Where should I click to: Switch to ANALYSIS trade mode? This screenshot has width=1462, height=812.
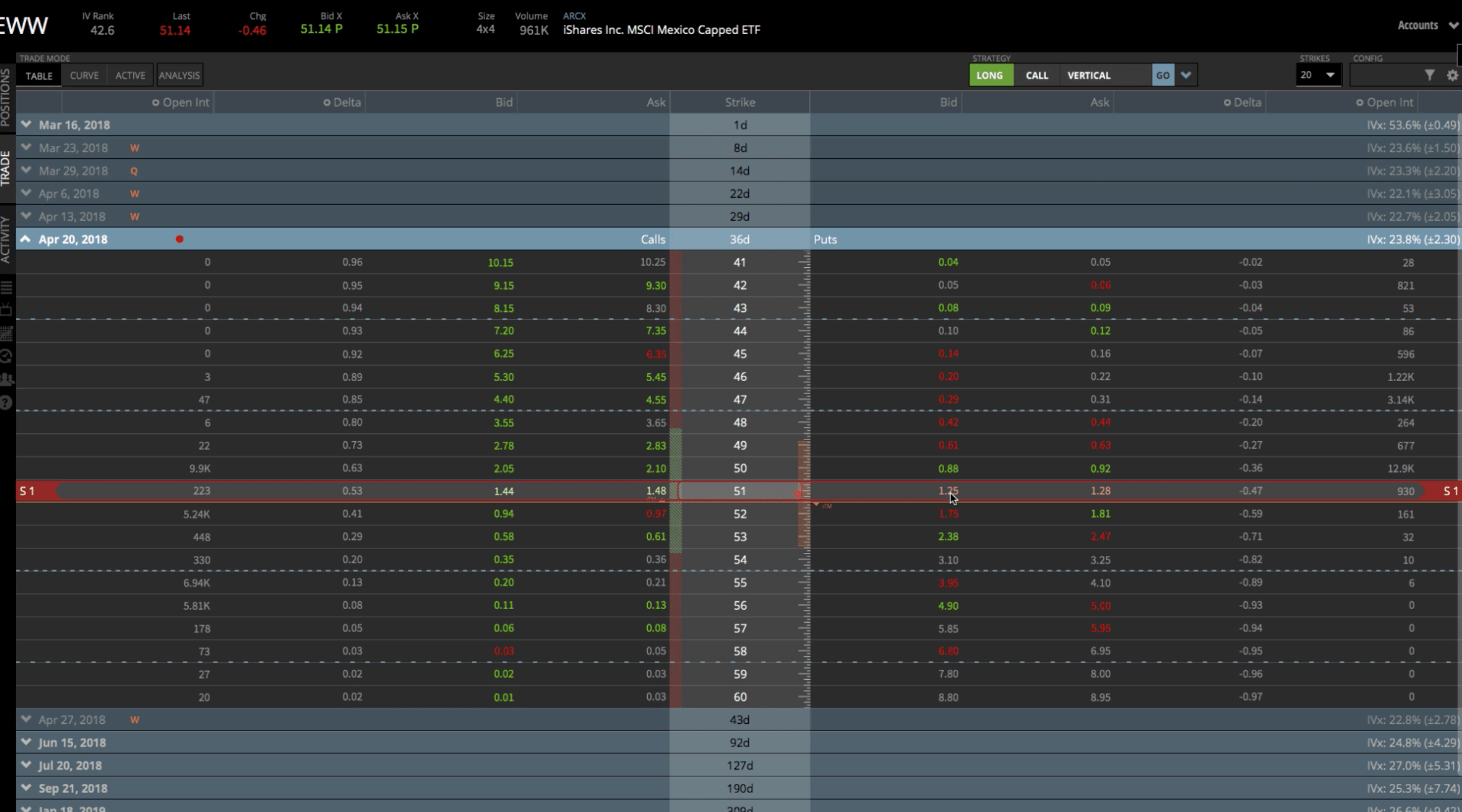point(179,76)
